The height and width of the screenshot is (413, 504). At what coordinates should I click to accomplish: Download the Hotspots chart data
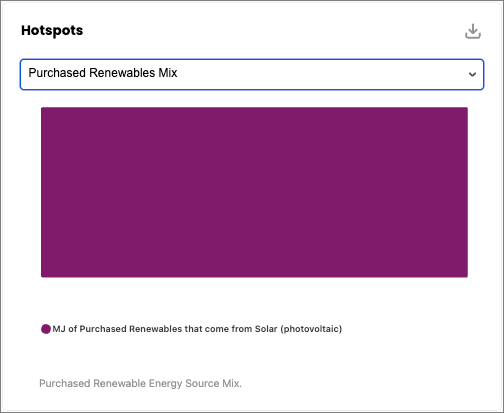(473, 31)
